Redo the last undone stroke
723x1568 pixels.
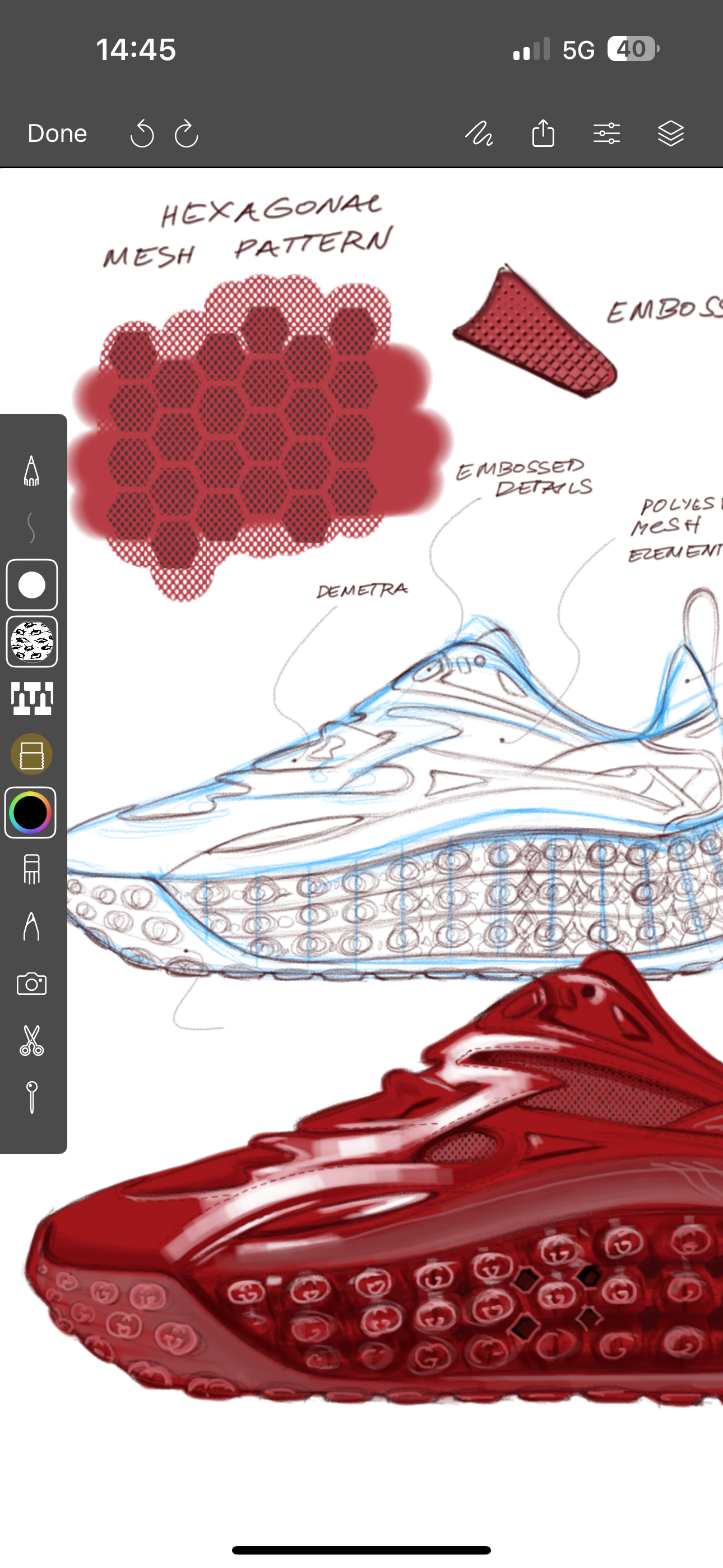coord(186,133)
